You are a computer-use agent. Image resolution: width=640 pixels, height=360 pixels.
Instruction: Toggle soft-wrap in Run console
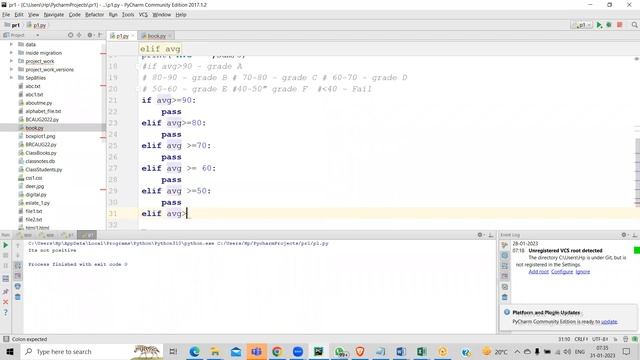18,266
